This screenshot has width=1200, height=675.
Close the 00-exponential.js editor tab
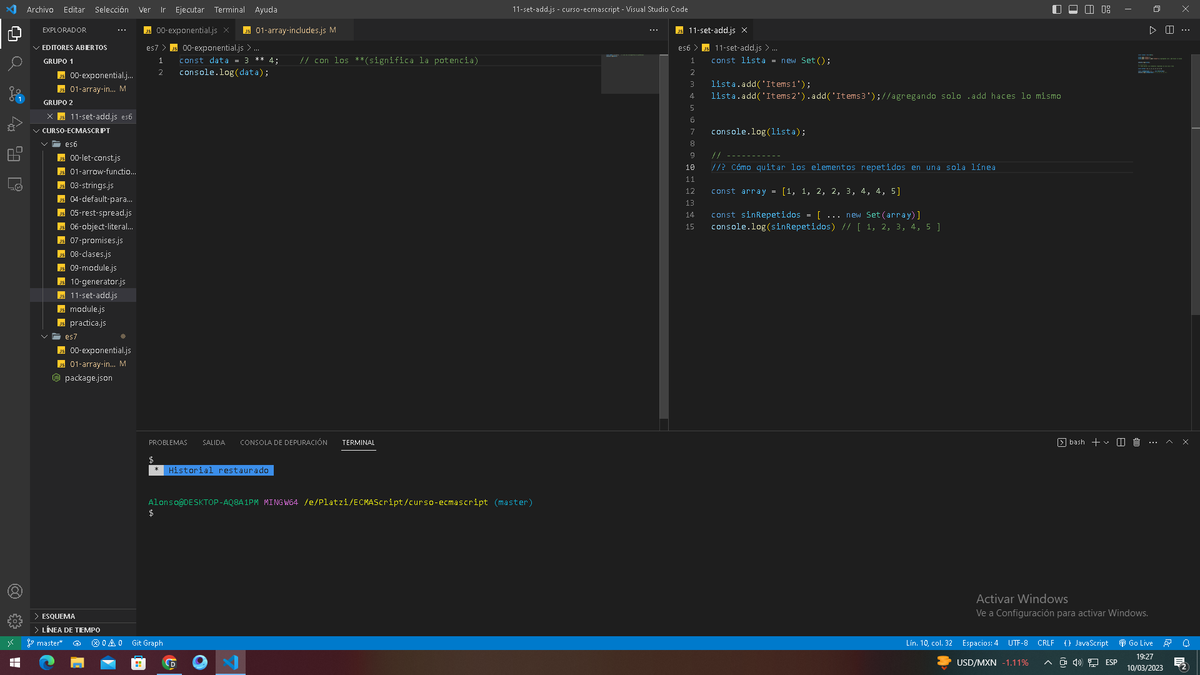pos(226,30)
